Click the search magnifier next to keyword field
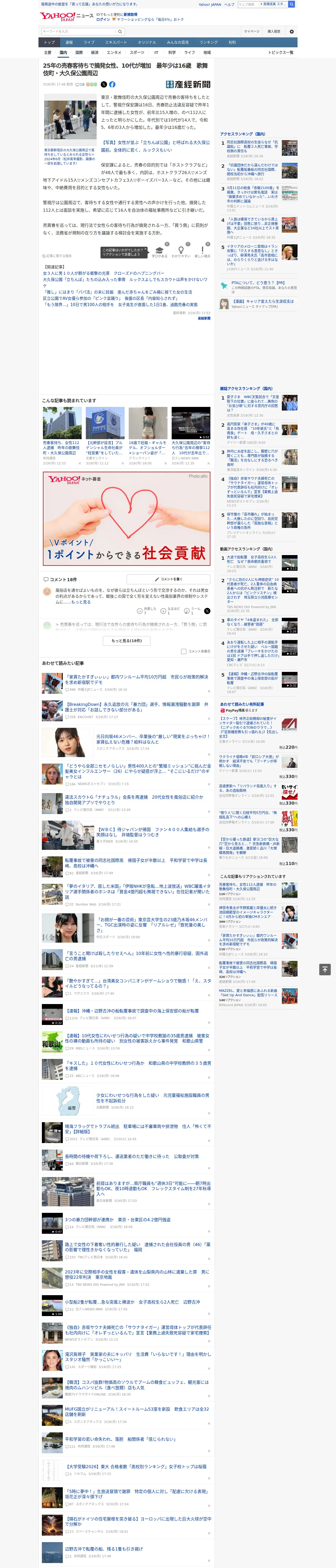 120,32
